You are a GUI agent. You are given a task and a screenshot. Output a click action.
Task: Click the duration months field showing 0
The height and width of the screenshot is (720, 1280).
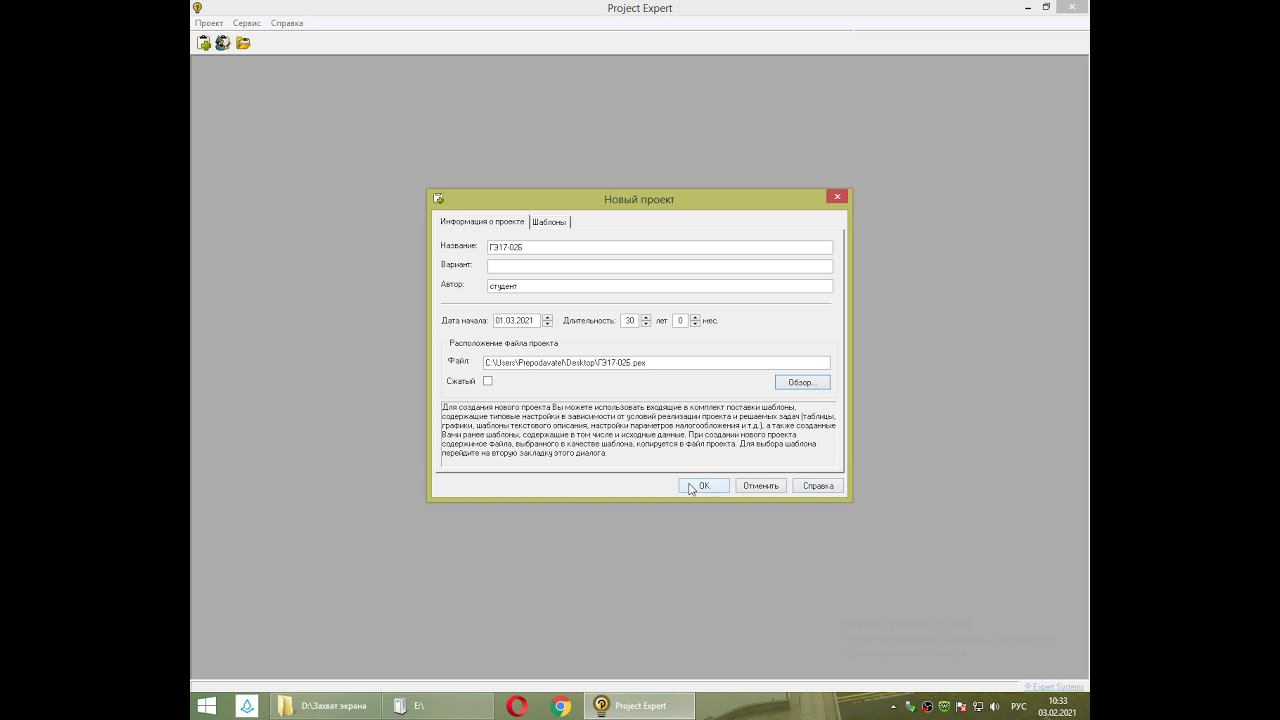(681, 321)
